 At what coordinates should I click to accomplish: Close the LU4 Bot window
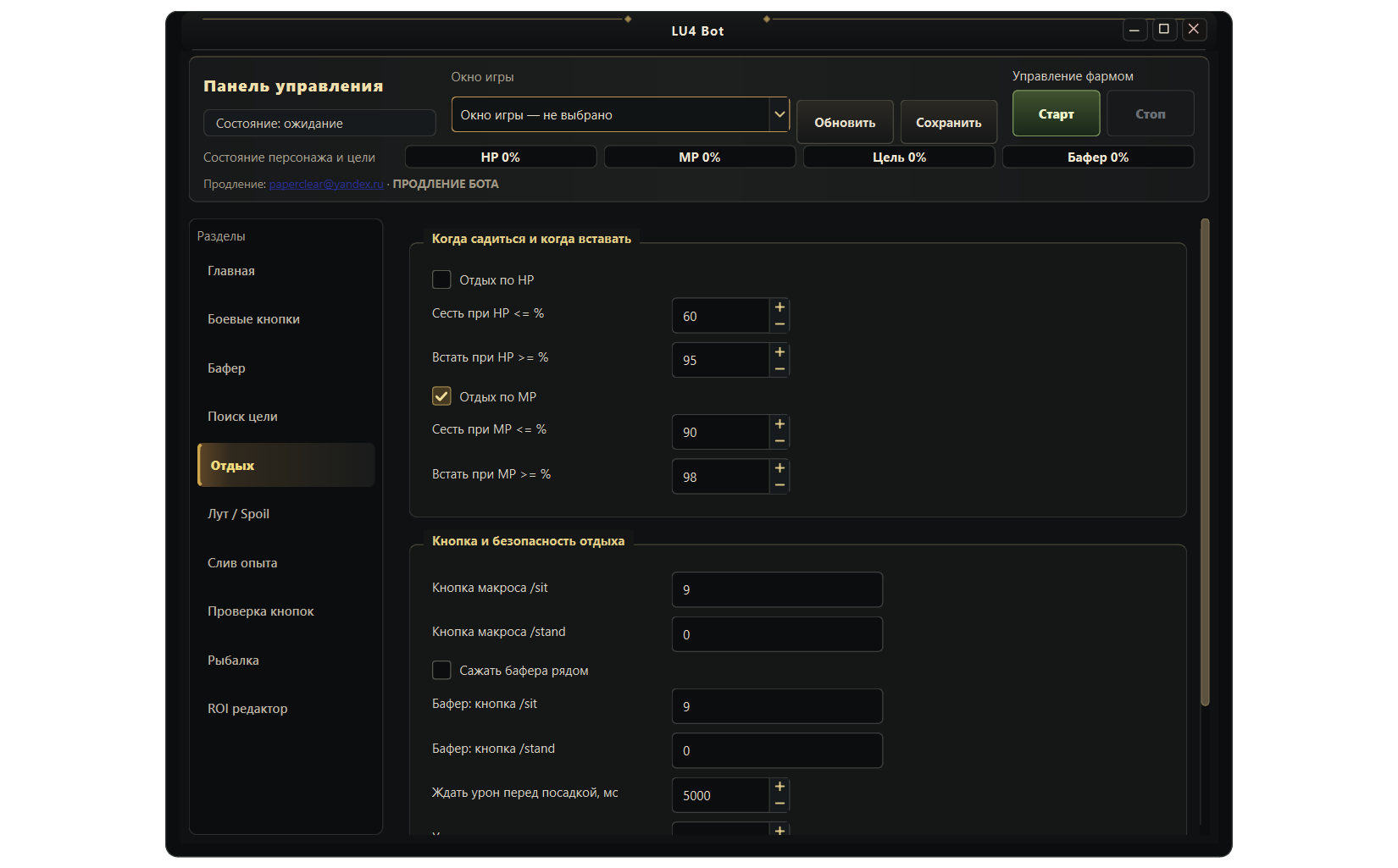tap(1194, 30)
